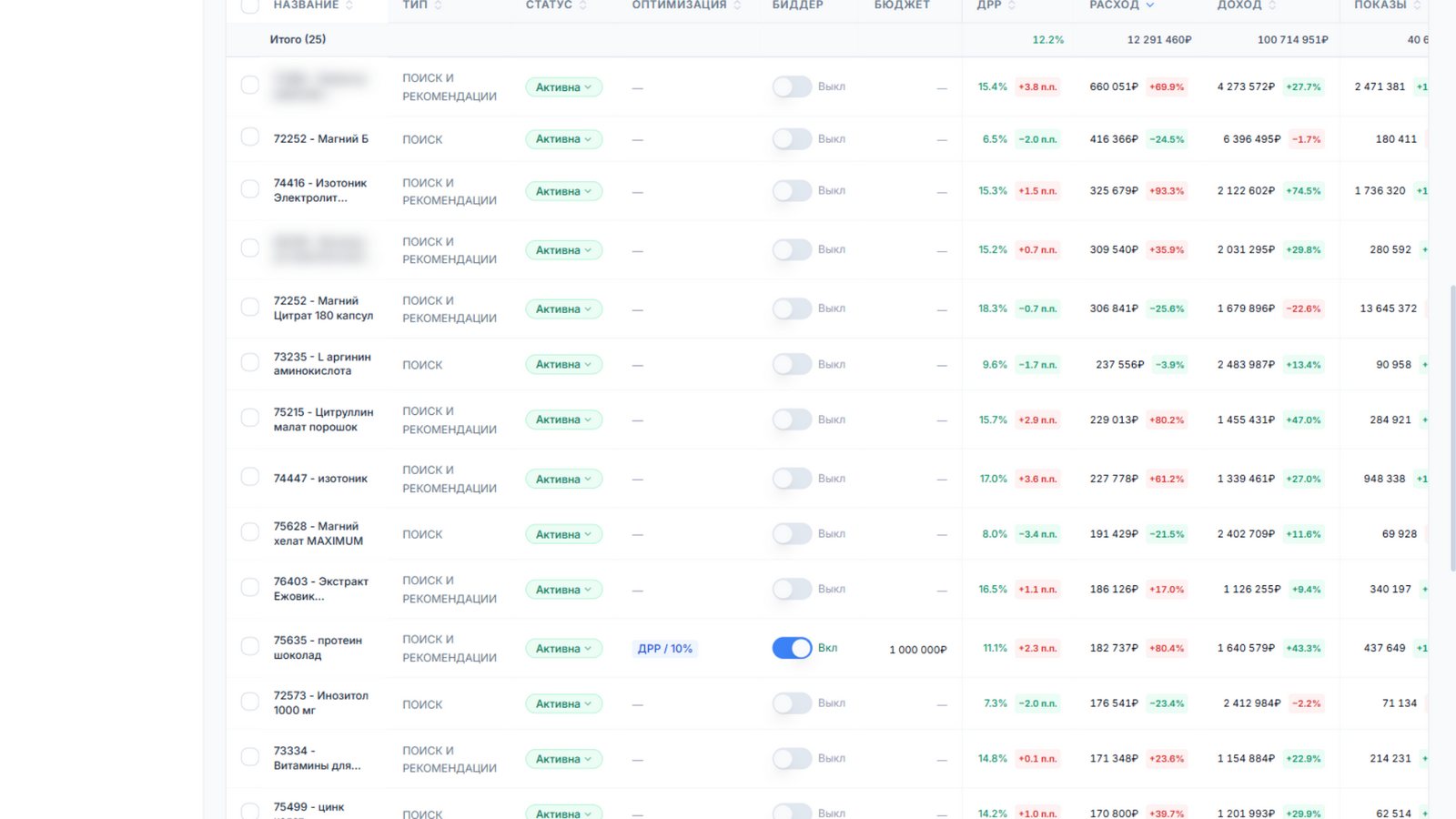The width and height of the screenshot is (1456, 819).
Task: Select the 74416 - Изотоник Электролит row checkbox
Action: (x=250, y=189)
